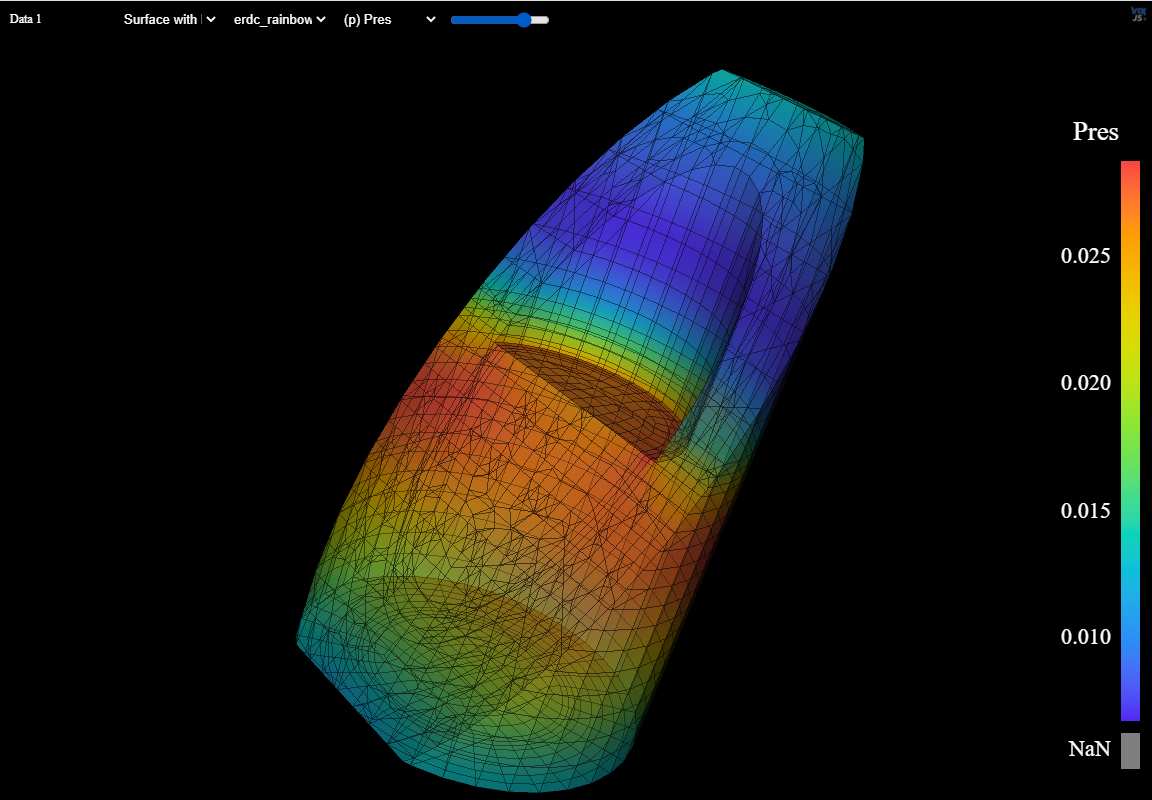
Task: Click the red top end of color bar
Action: click(1130, 168)
